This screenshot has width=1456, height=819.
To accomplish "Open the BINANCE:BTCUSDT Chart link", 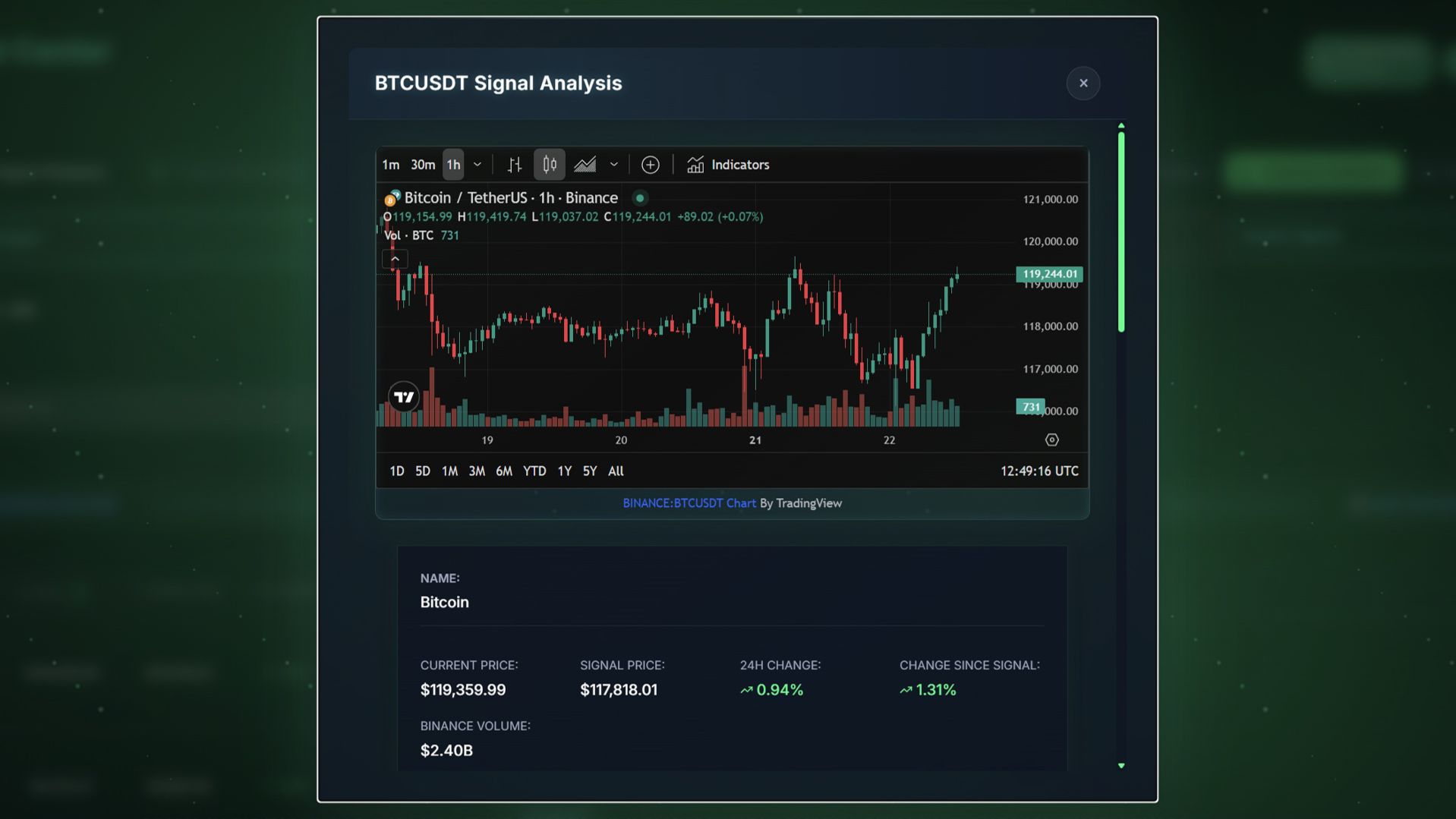I will (x=689, y=503).
